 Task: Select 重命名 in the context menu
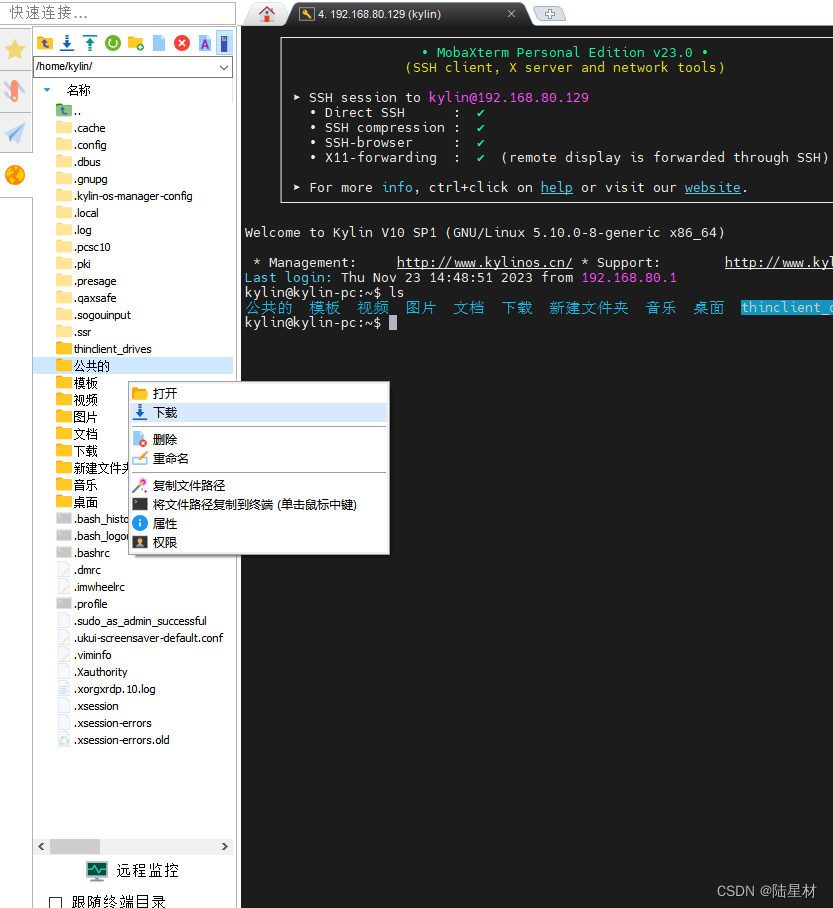tap(259, 459)
